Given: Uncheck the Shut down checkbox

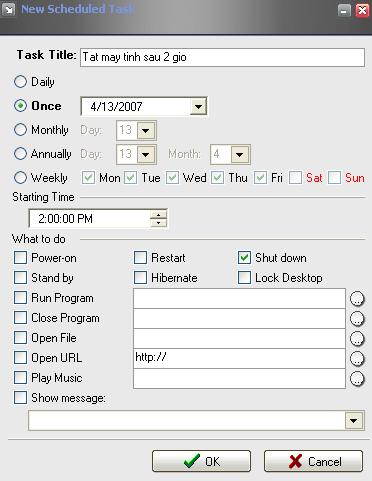Looking at the screenshot, I should click(244, 258).
